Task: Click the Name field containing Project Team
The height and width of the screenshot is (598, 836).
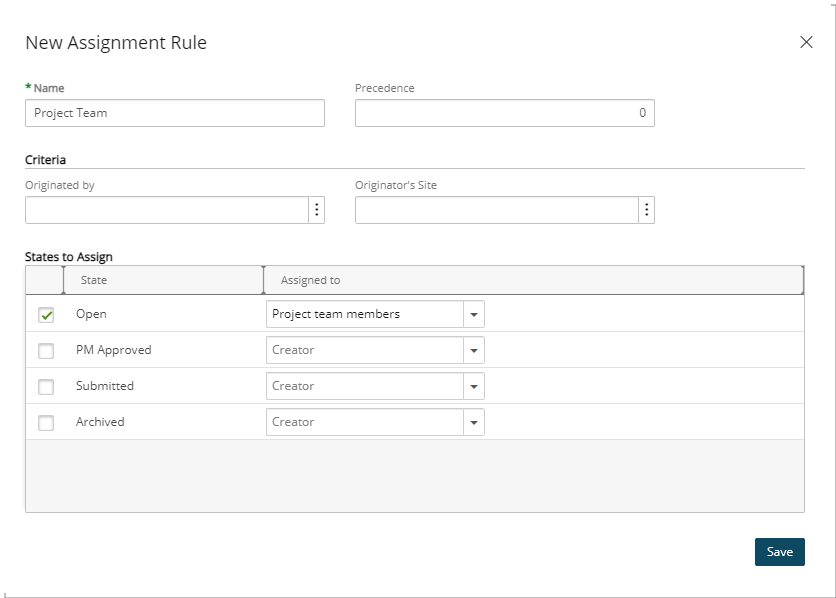Action: coord(175,113)
